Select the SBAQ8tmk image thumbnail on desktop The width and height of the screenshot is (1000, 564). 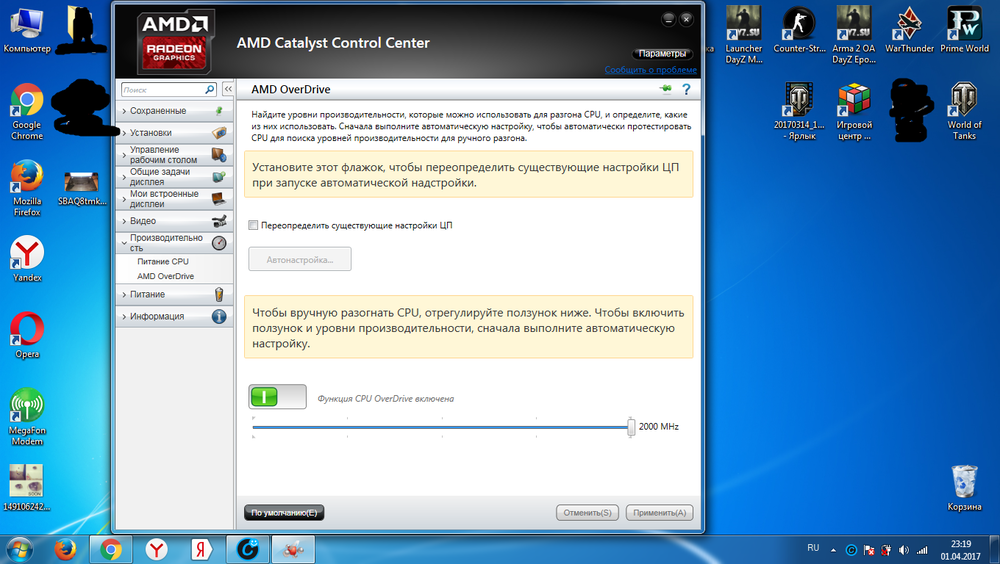(x=82, y=188)
